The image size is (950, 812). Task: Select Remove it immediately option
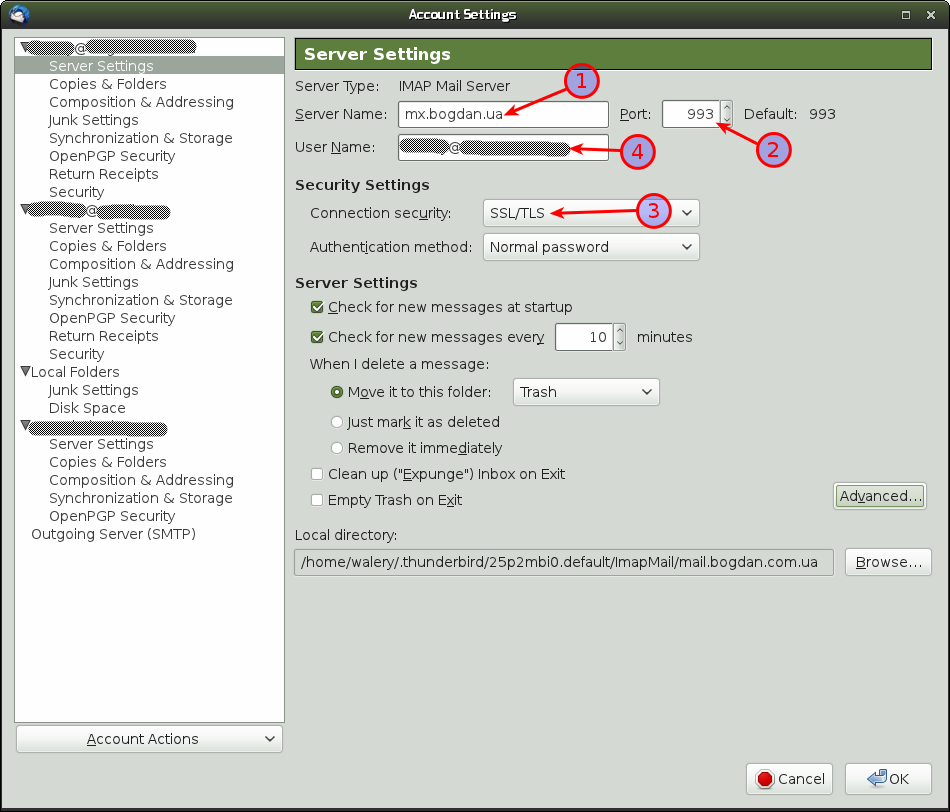[x=337, y=448]
